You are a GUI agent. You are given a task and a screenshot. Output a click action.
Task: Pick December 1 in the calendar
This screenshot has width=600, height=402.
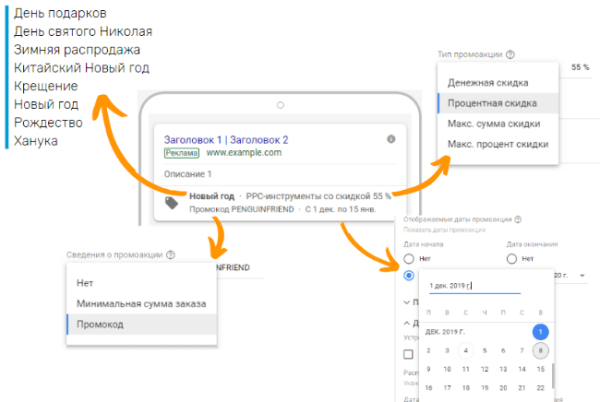pyautogui.click(x=539, y=332)
